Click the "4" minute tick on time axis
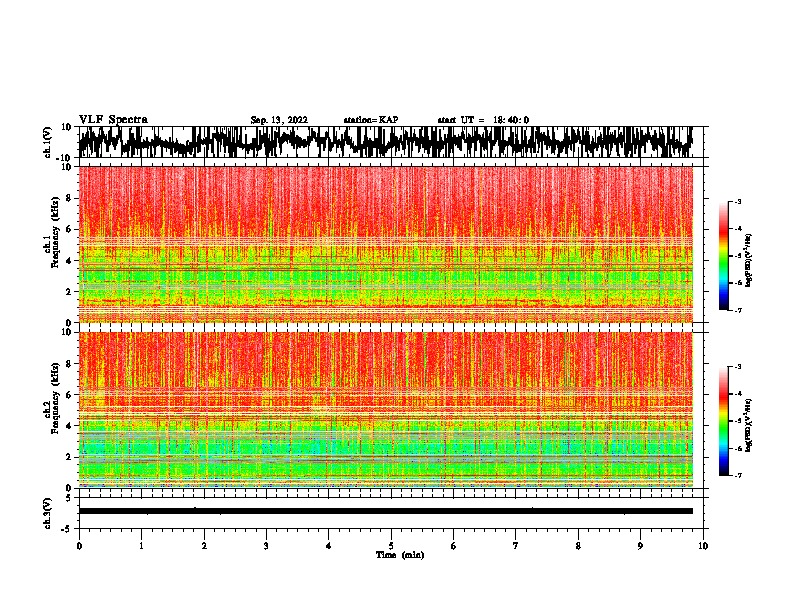 329,546
